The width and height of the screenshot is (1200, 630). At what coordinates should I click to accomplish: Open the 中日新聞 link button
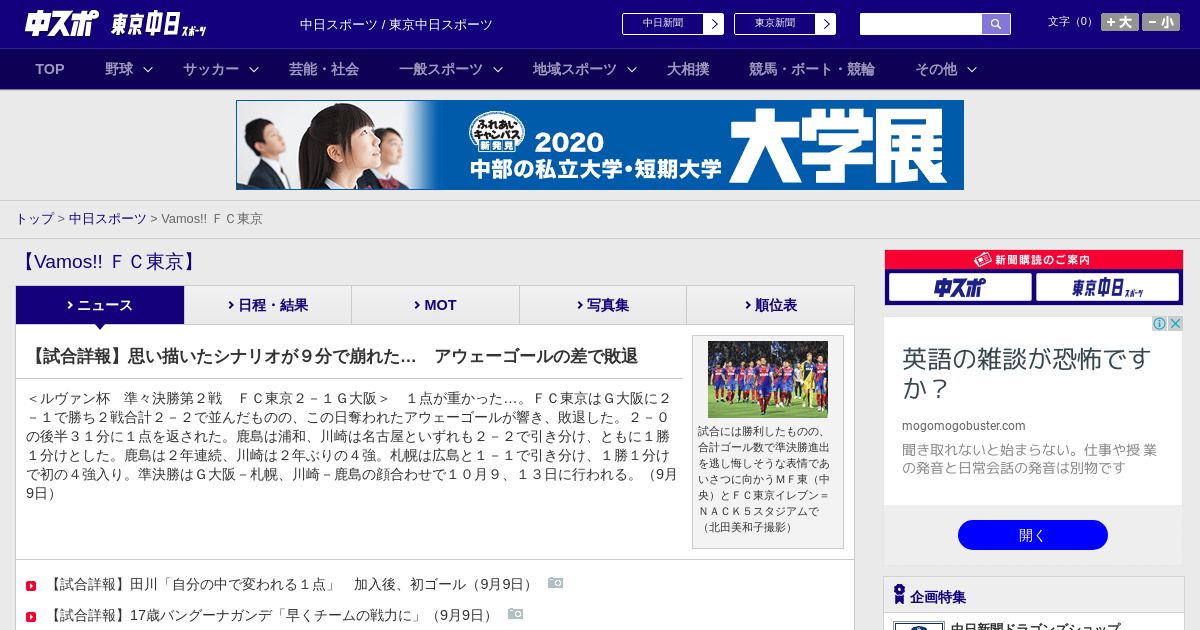(663, 24)
